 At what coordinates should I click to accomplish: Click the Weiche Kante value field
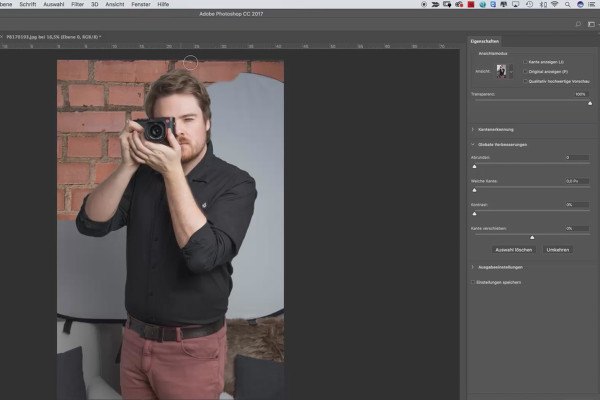577,181
